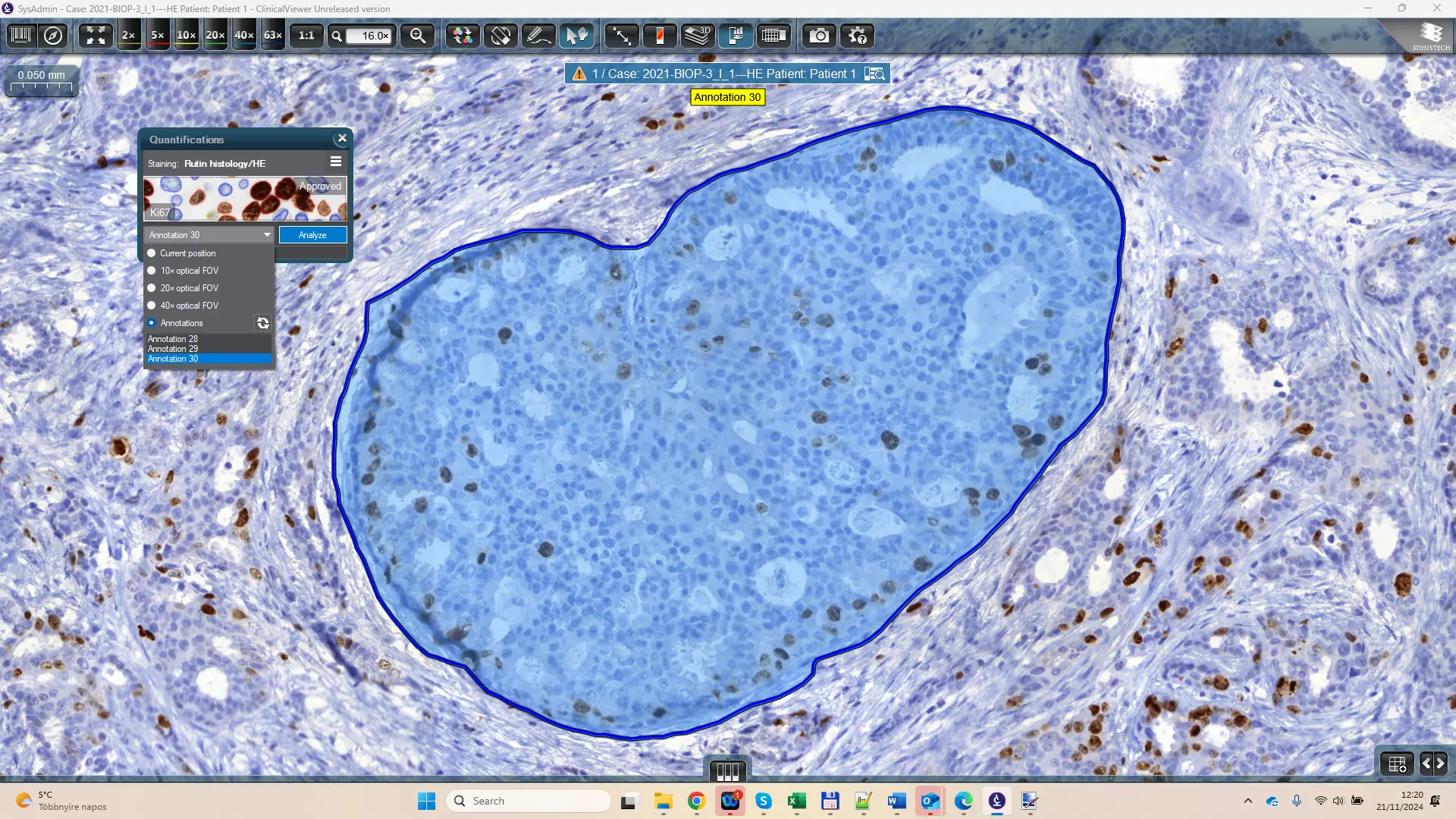The width and height of the screenshot is (1456, 819).
Task: Open the red marker highlight tool
Action: tap(660, 36)
